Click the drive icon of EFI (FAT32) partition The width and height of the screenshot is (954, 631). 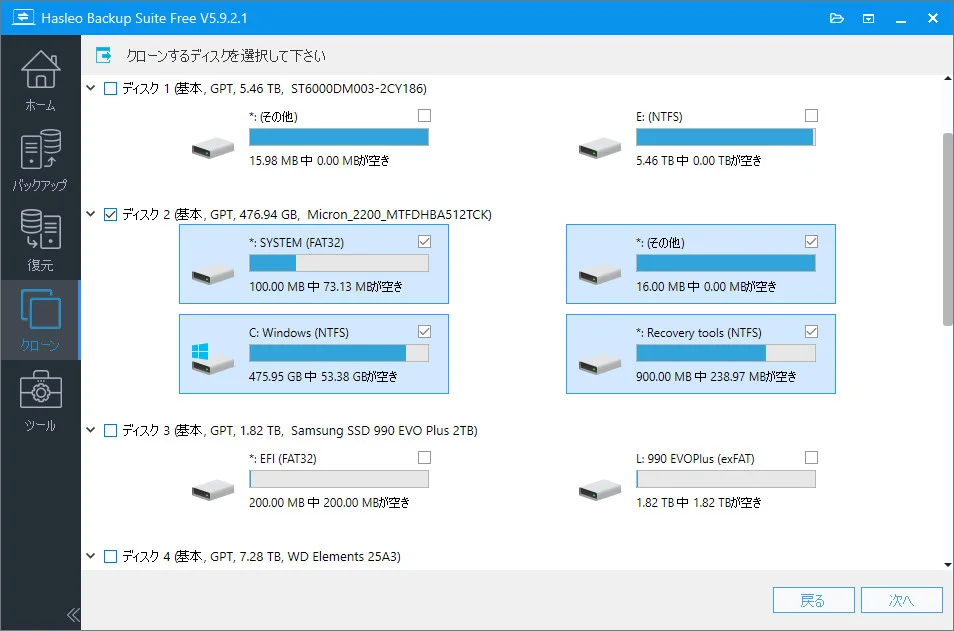(212, 490)
